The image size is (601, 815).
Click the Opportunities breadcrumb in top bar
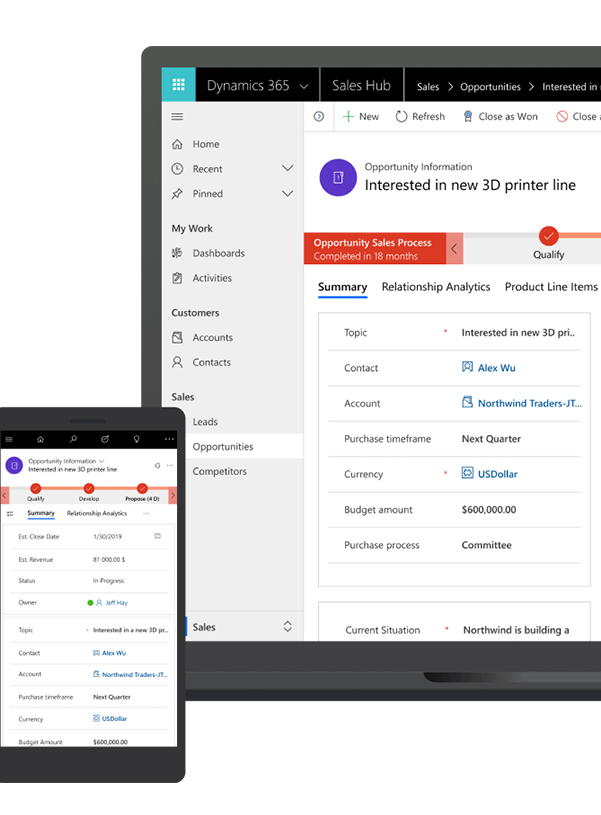tap(490, 87)
